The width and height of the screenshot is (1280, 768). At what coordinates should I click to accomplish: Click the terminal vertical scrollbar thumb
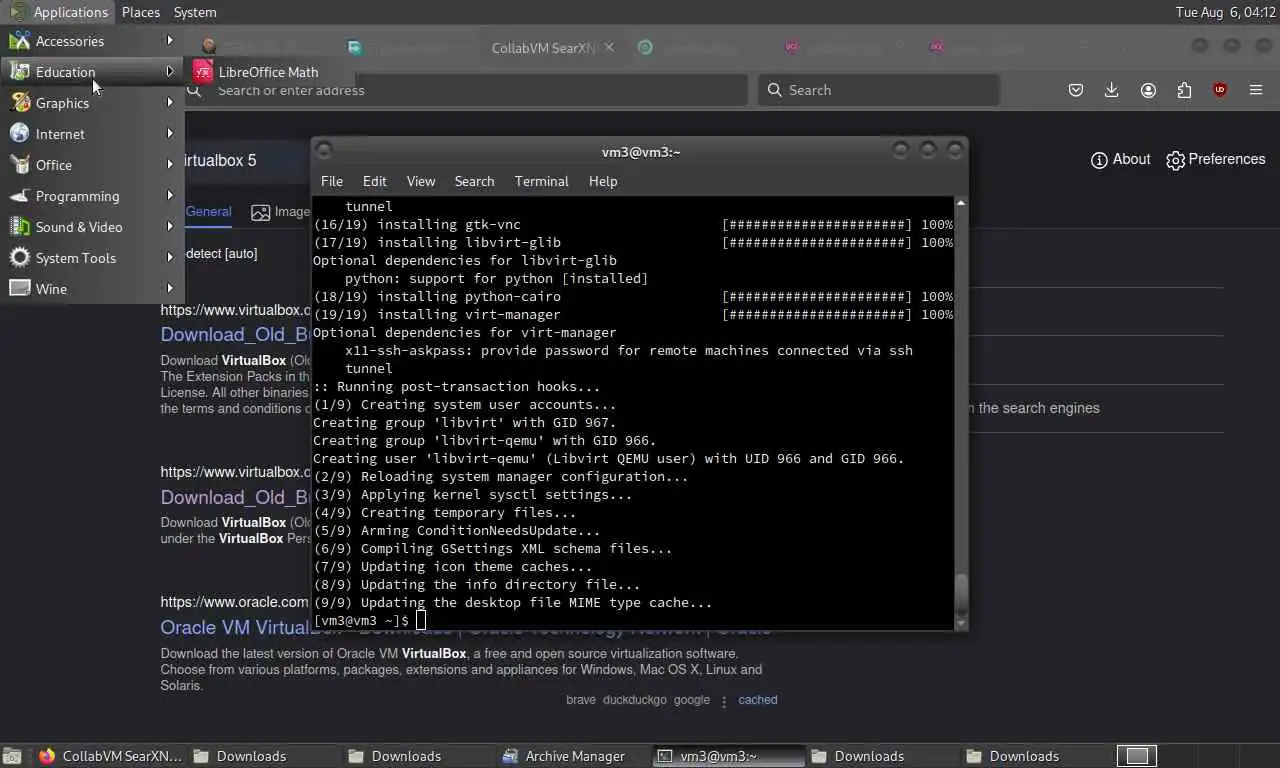[961, 594]
